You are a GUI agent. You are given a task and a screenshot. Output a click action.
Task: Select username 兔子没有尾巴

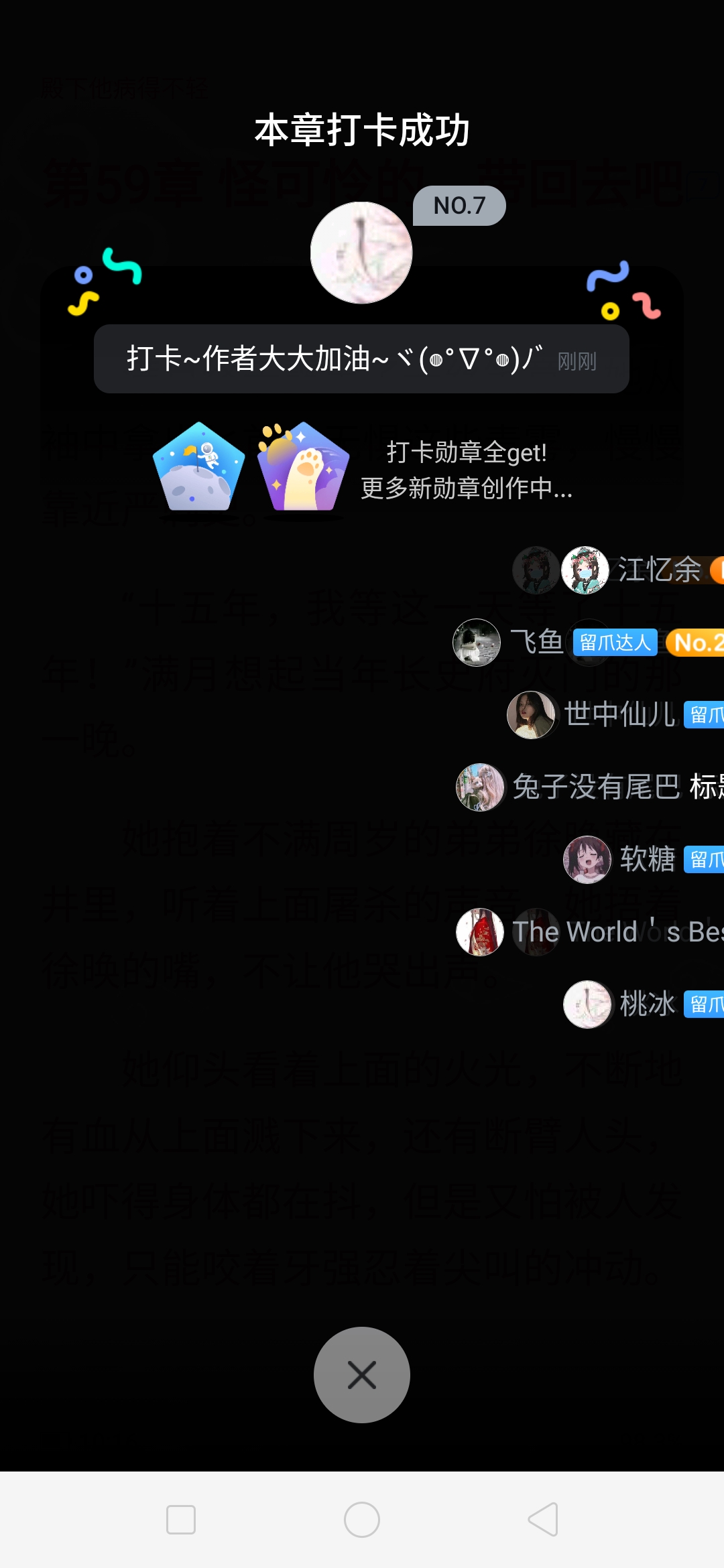point(597,787)
